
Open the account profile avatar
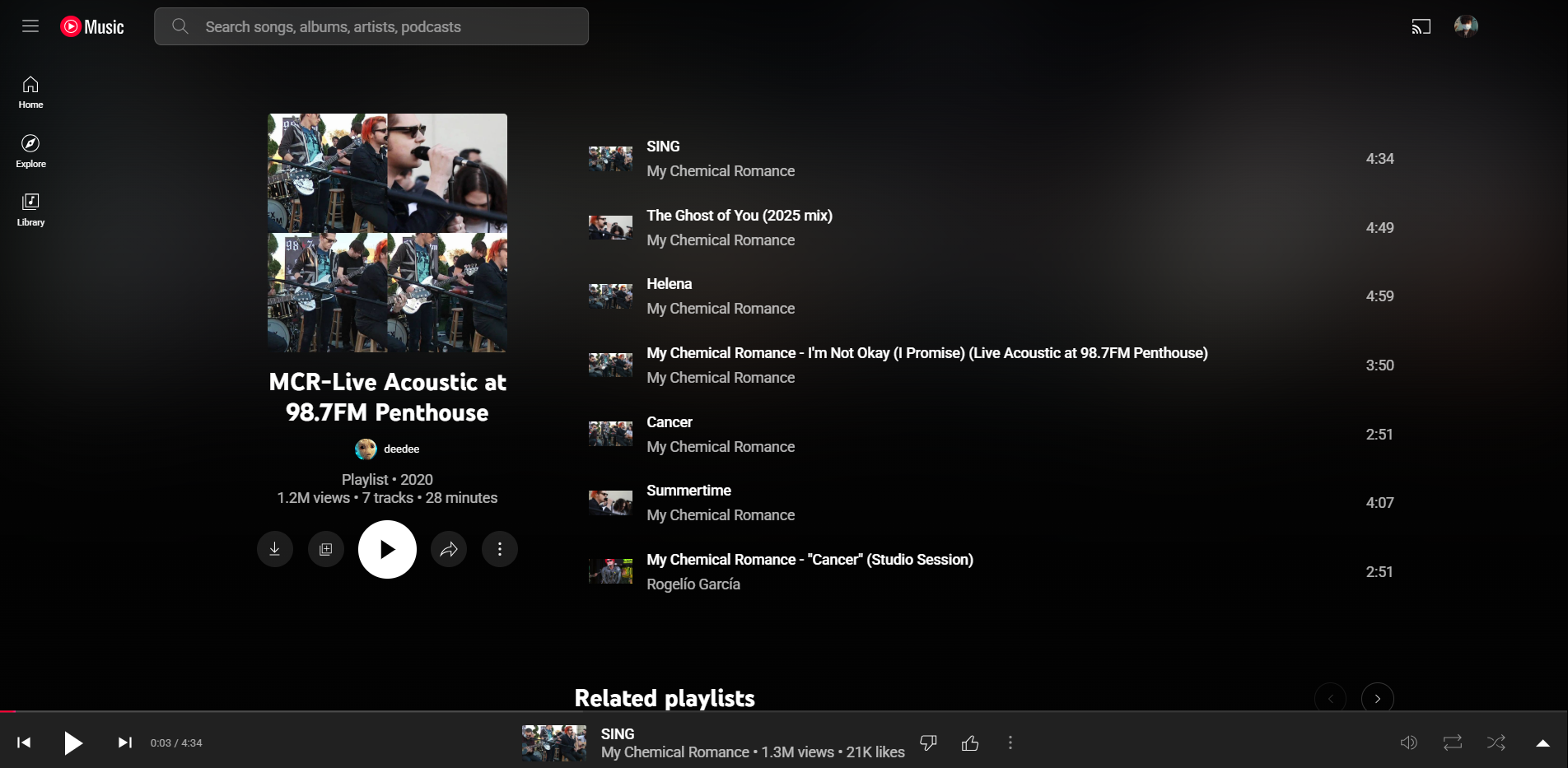[1466, 26]
